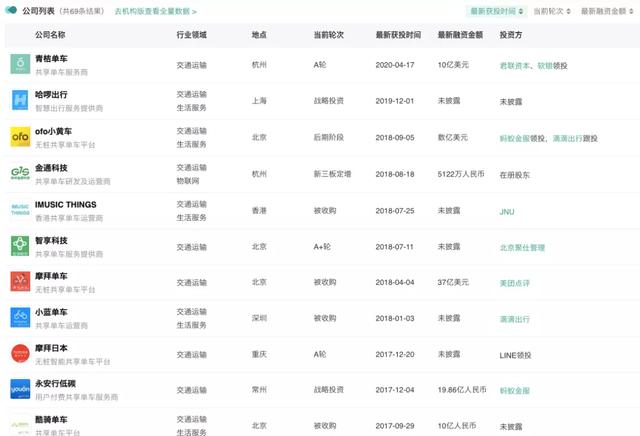
Task: Click the round red 摩拜日本 logo
Action: coord(20,354)
